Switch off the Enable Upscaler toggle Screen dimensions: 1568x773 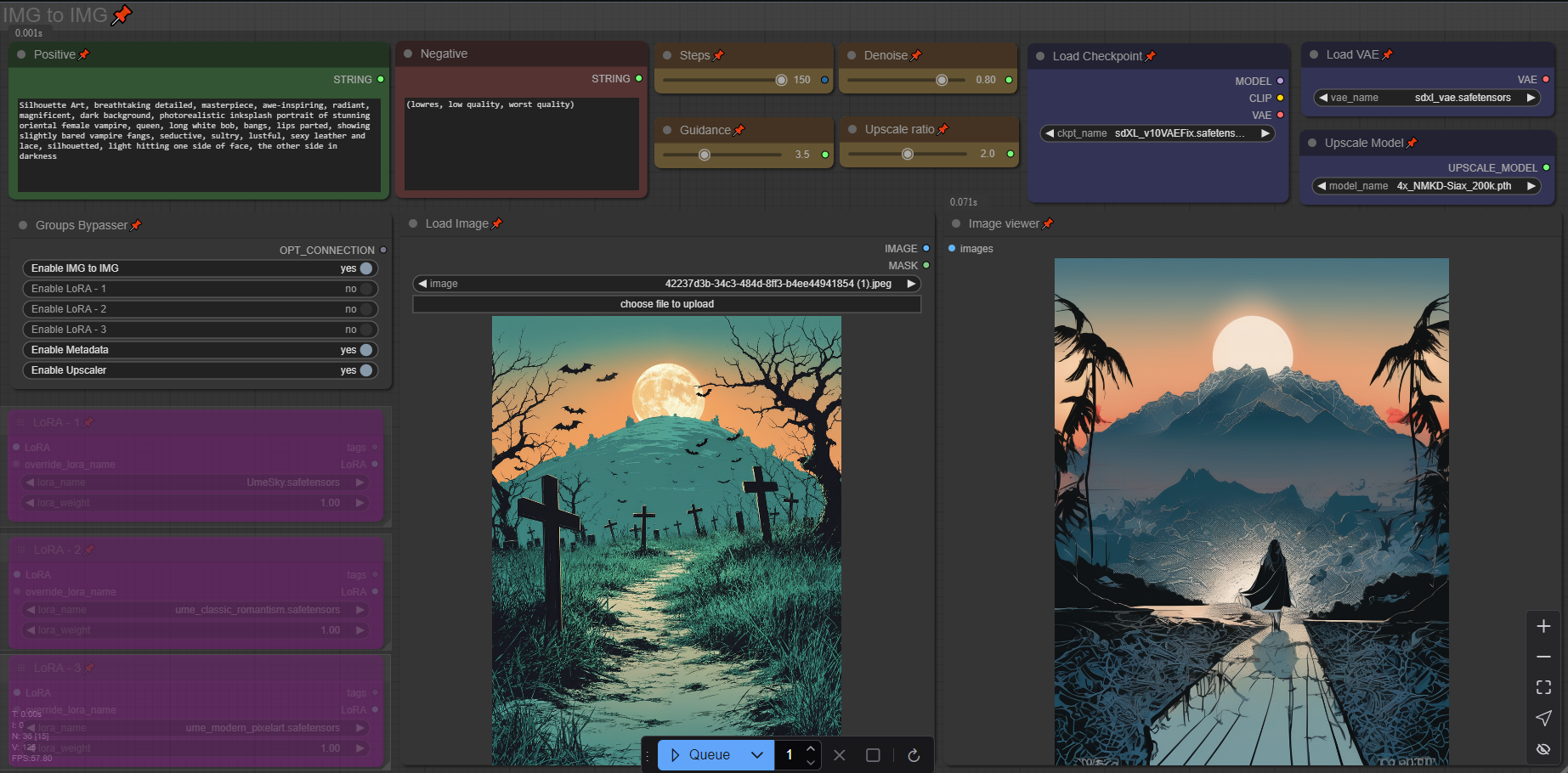[x=366, y=370]
